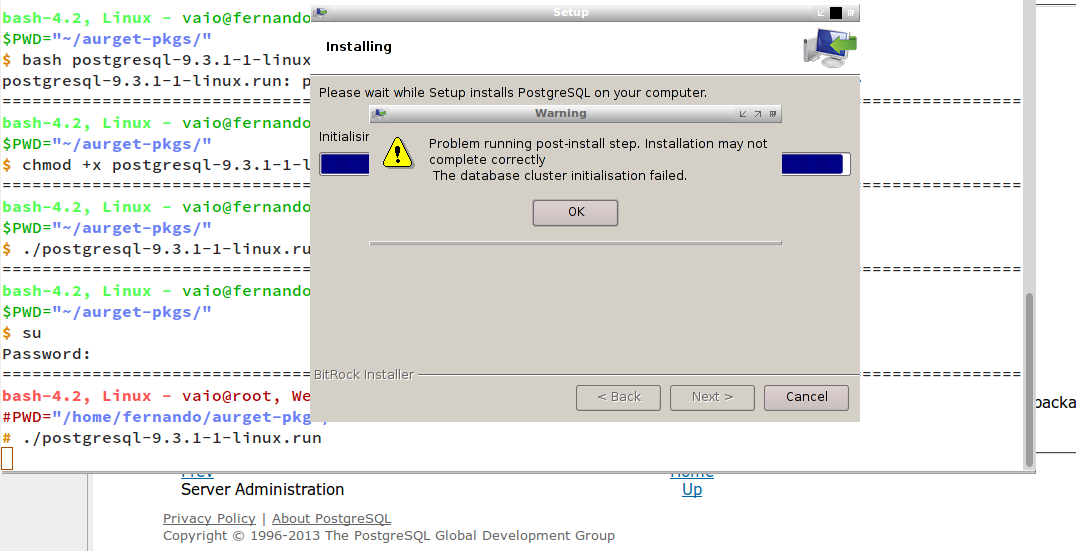Image resolution: width=1076 pixels, height=551 pixels.
Task: Open the Warning dialog window menu icon
Action: point(379,114)
